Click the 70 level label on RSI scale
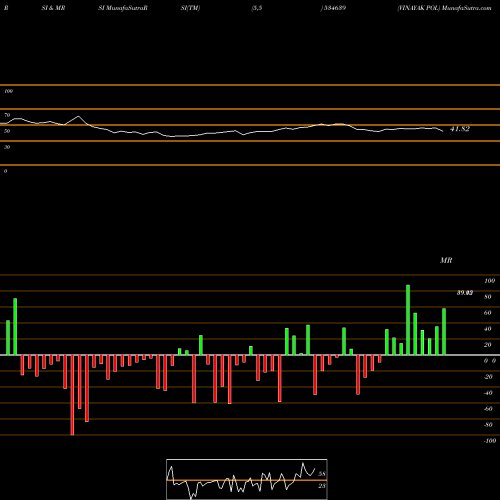This screenshot has width=500, height=500. pyautogui.click(x=7, y=115)
